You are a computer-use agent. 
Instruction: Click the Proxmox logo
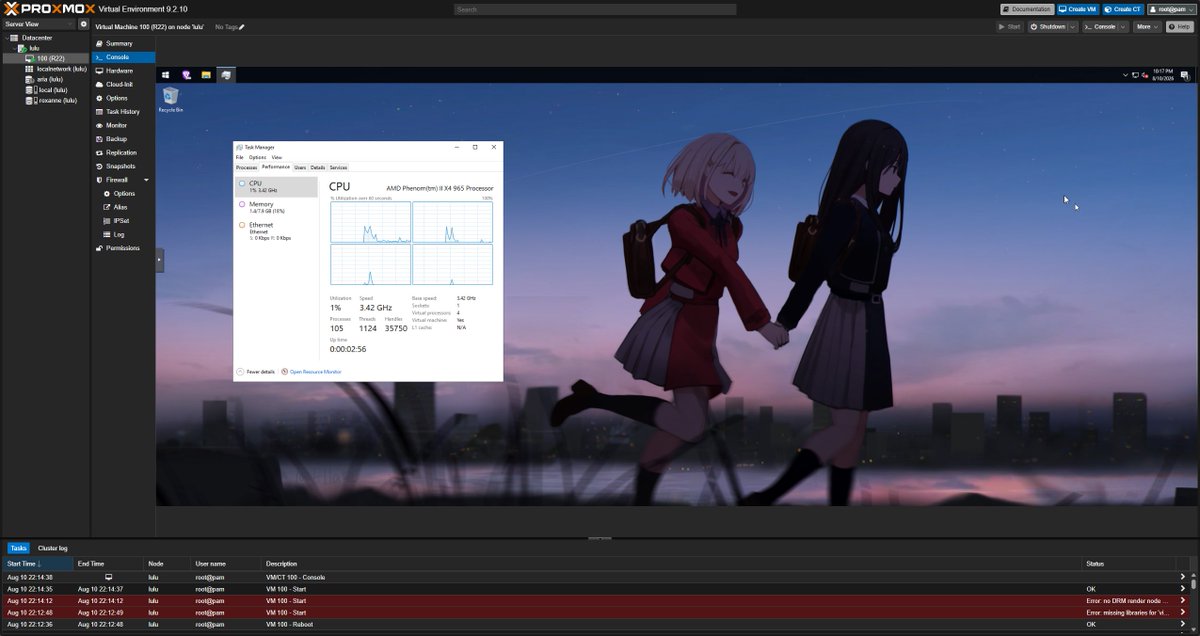coord(49,8)
